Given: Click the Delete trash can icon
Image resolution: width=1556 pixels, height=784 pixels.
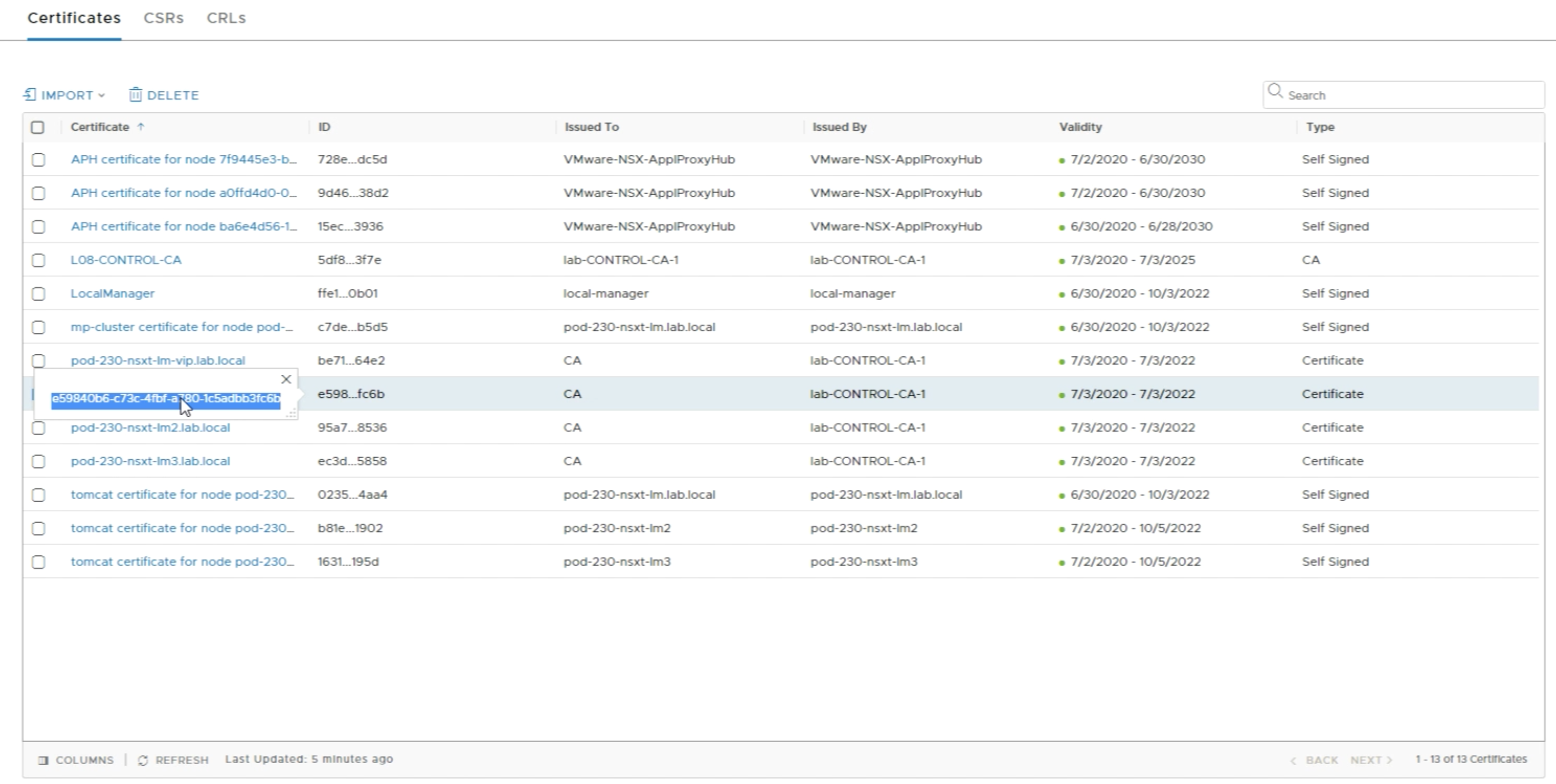Looking at the screenshot, I should pos(135,95).
